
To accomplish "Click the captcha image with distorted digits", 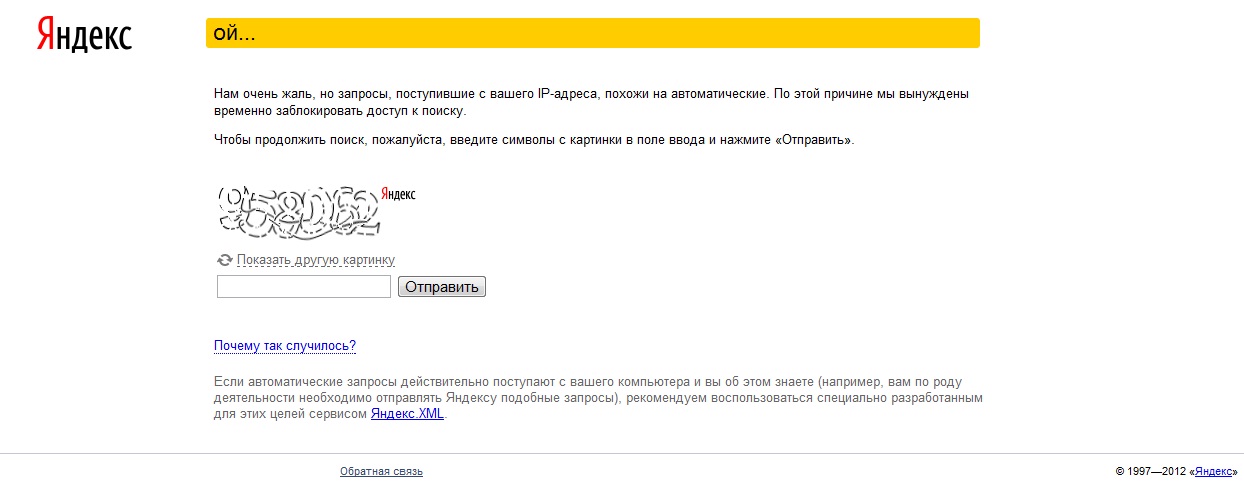I will tap(299, 213).
